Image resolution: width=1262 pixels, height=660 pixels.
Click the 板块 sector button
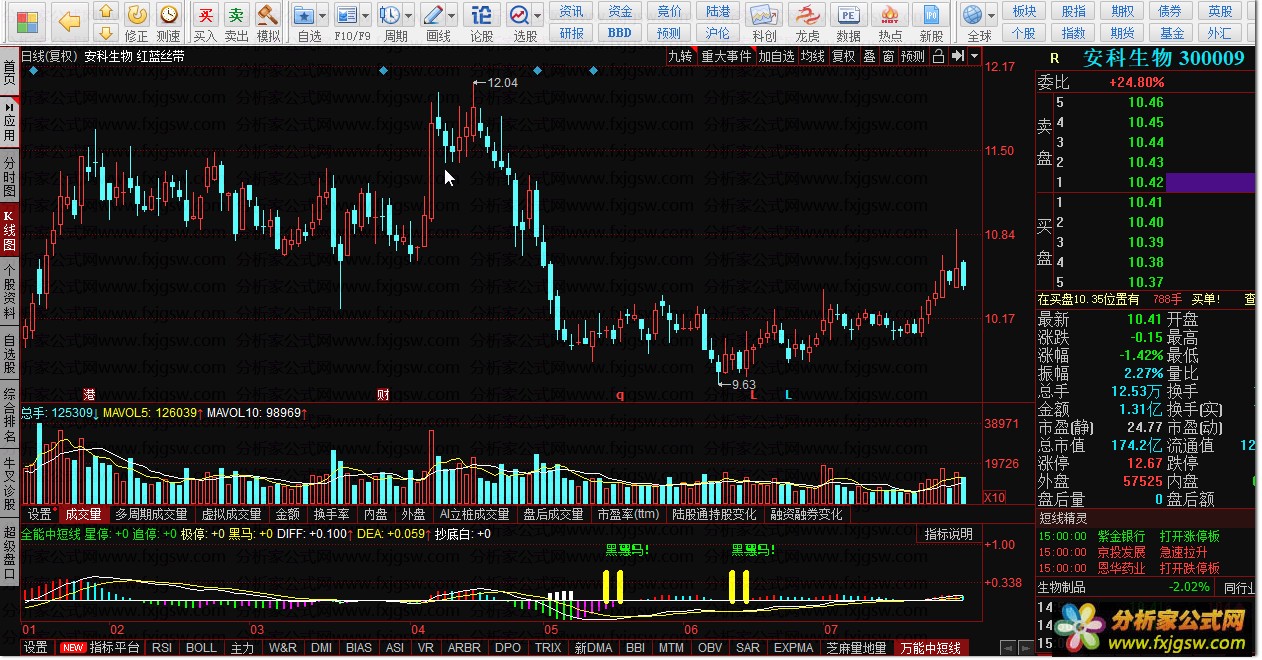click(x=1025, y=11)
